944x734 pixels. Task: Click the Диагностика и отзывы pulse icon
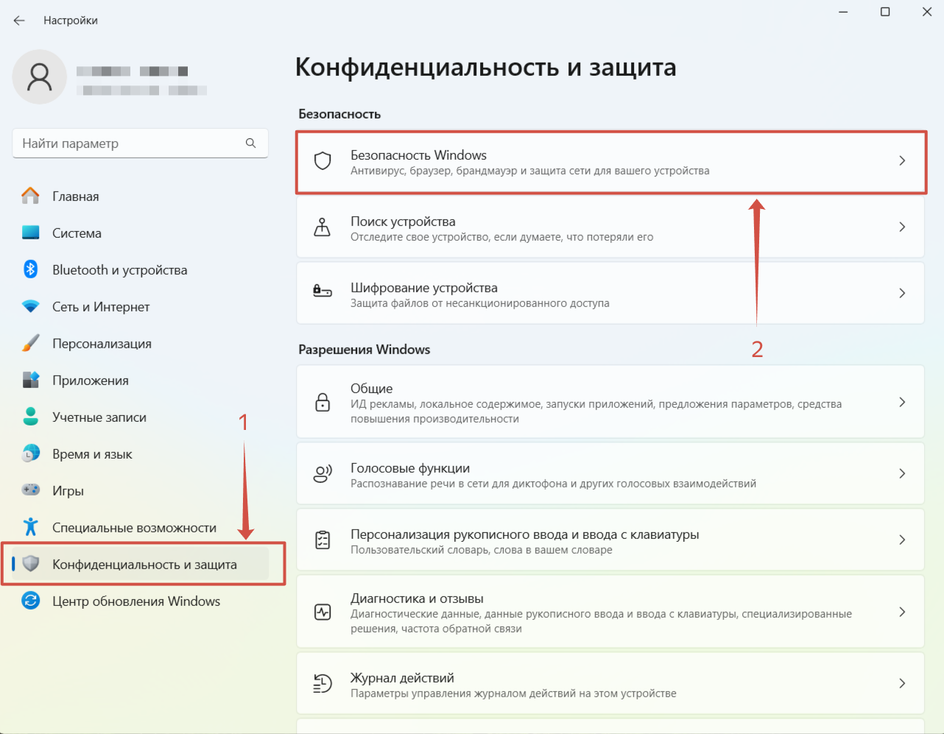[x=323, y=612]
